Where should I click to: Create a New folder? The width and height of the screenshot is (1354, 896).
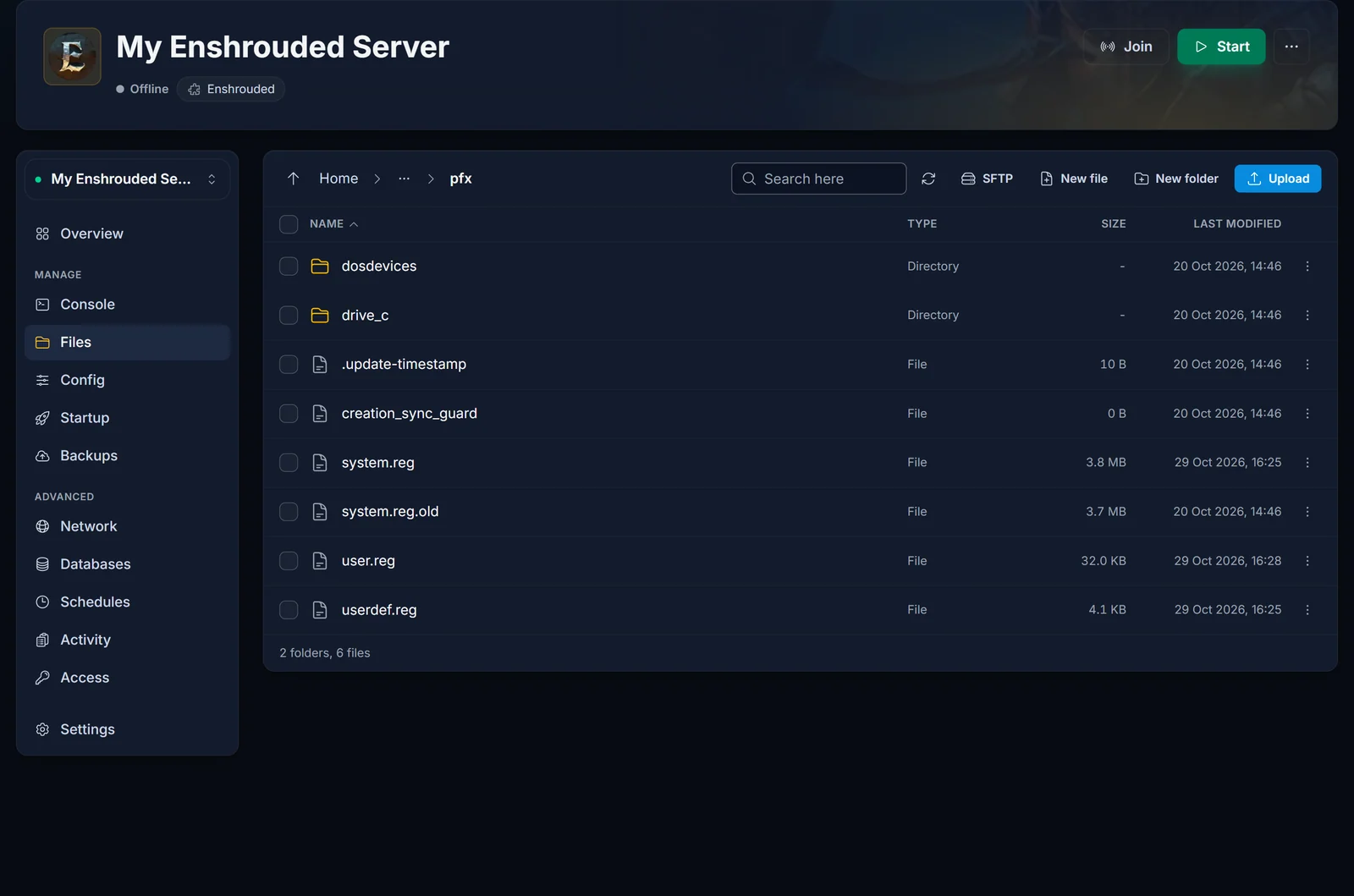coord(1176,179)
